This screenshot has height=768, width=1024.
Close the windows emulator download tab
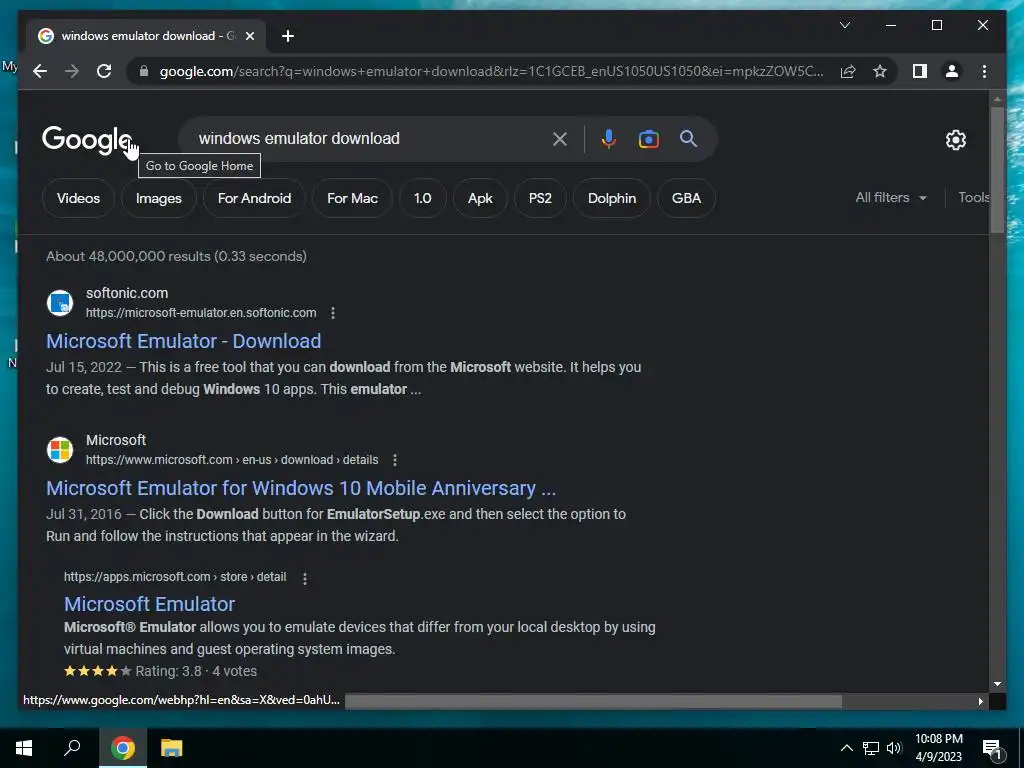[x=249, y=36]
